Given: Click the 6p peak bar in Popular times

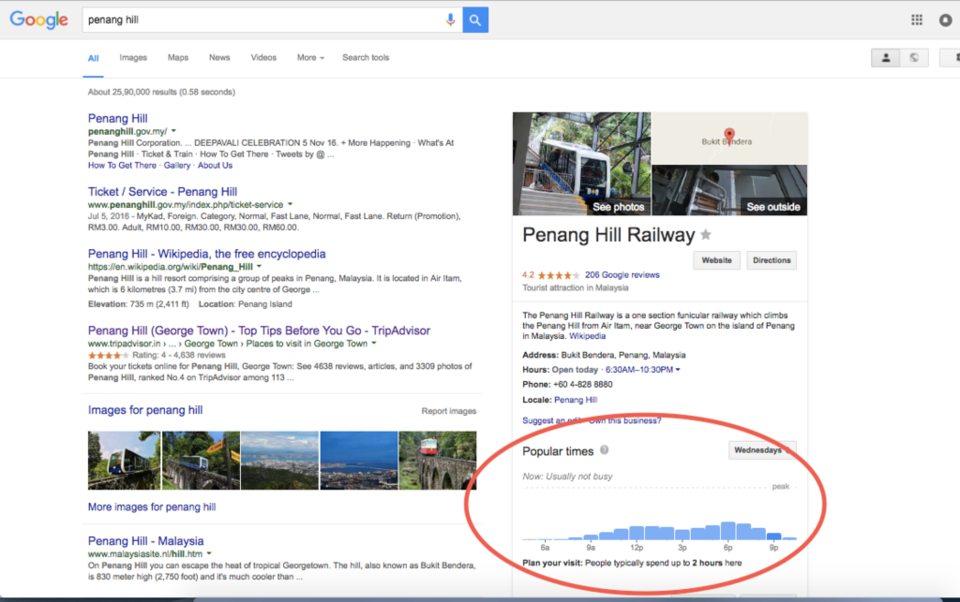Looking at the screenshot, I should (728, 530).
